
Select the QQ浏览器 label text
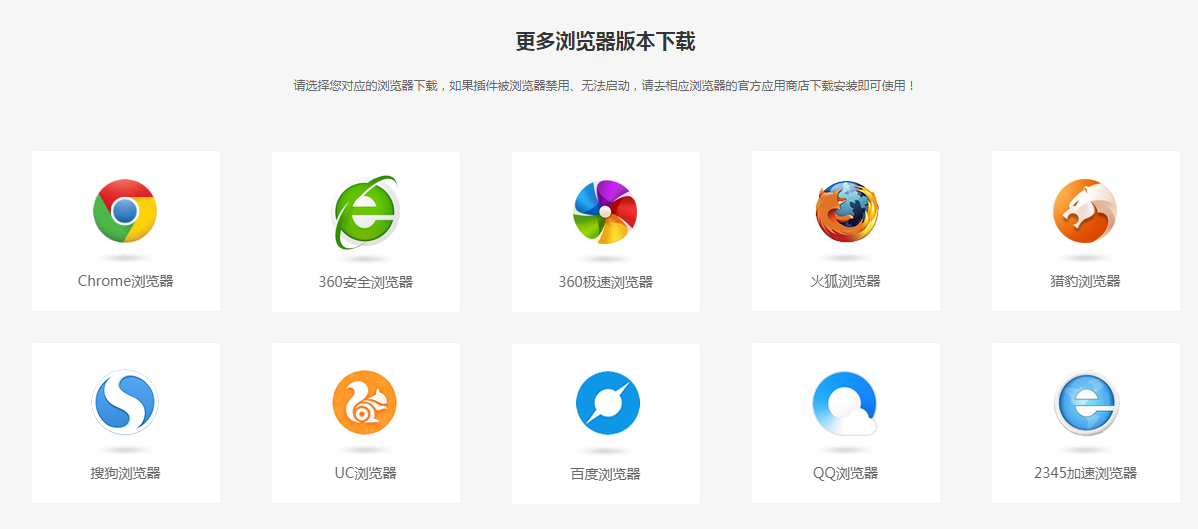tap(846, 473)
